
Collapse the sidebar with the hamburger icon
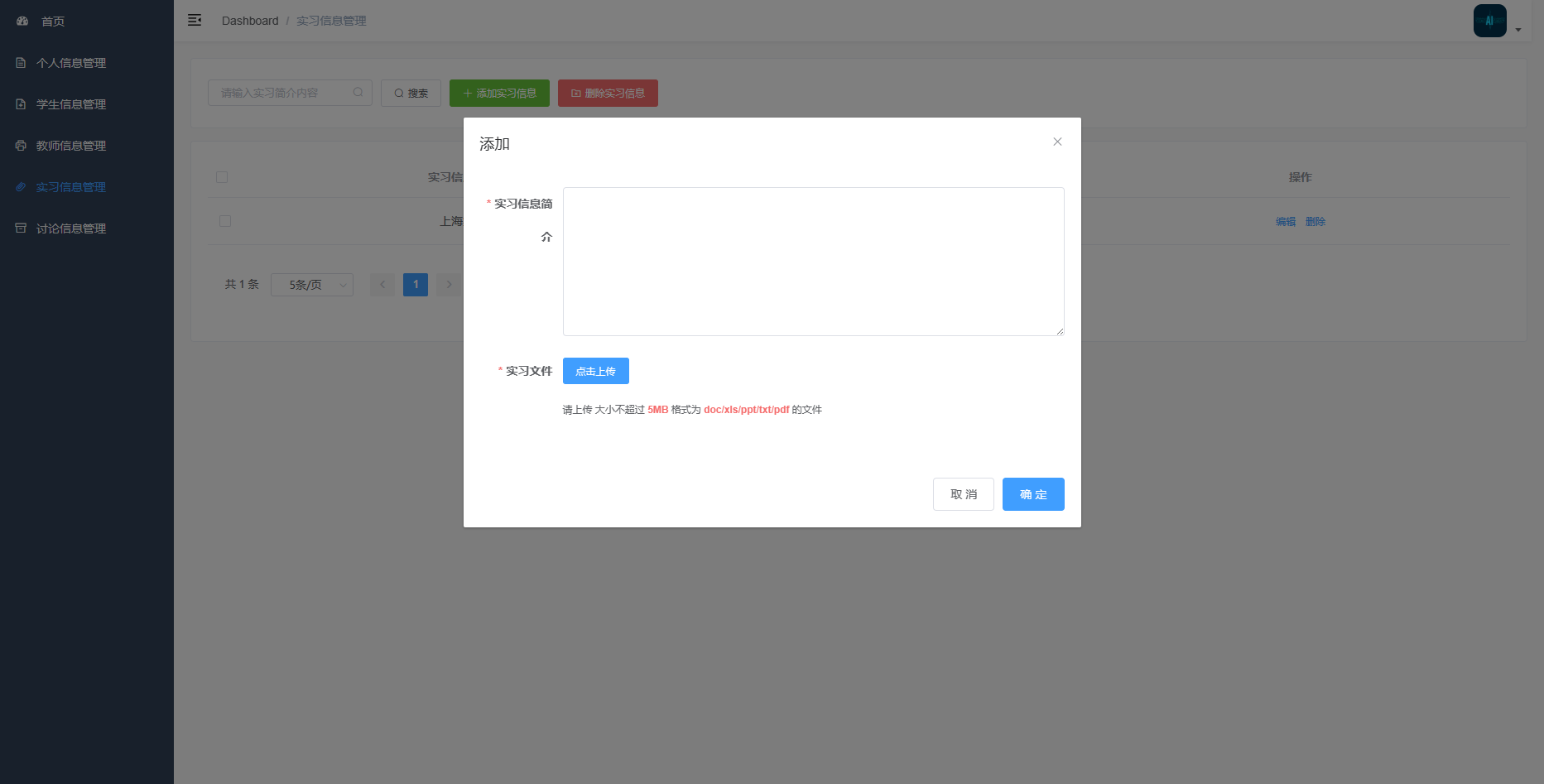[x=195, y=20]
